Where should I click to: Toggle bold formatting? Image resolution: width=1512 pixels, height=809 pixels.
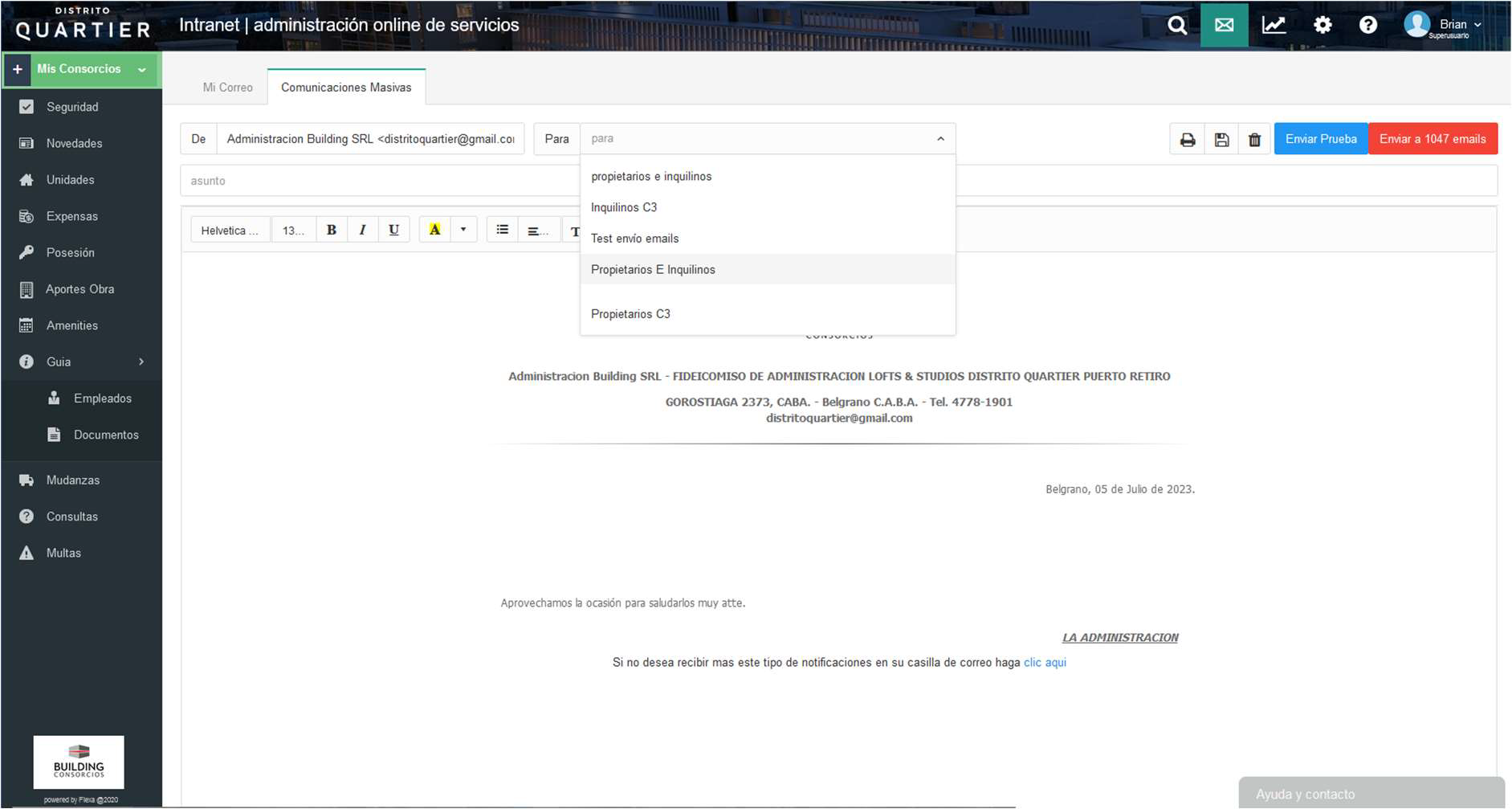click(332, 230)
